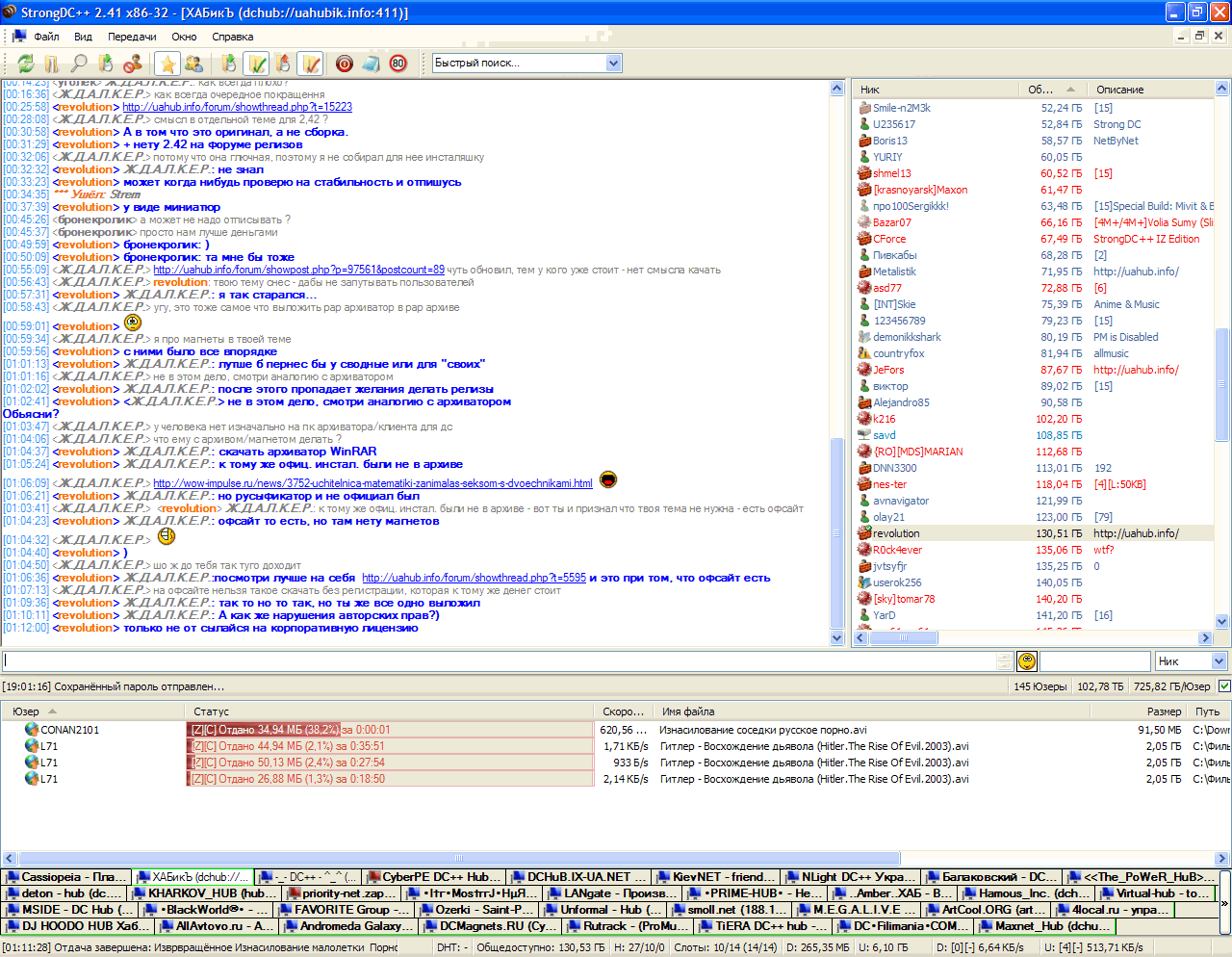Screen dimensions: 1232x957
Task: Open the finished downloads green-check folder icon
Action: tap(256, 64)
